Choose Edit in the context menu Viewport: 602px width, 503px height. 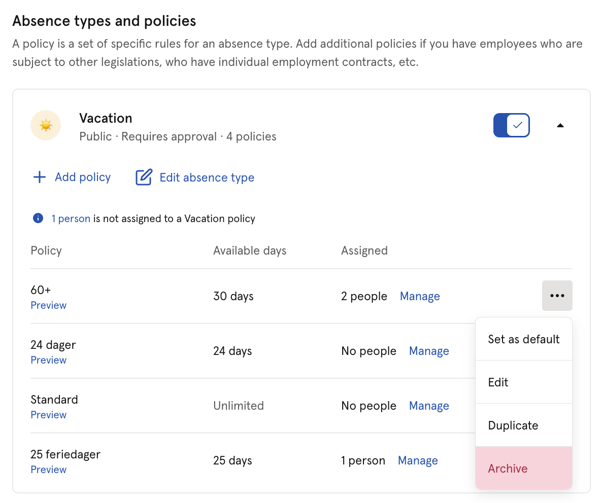click(x=498, y=382)
